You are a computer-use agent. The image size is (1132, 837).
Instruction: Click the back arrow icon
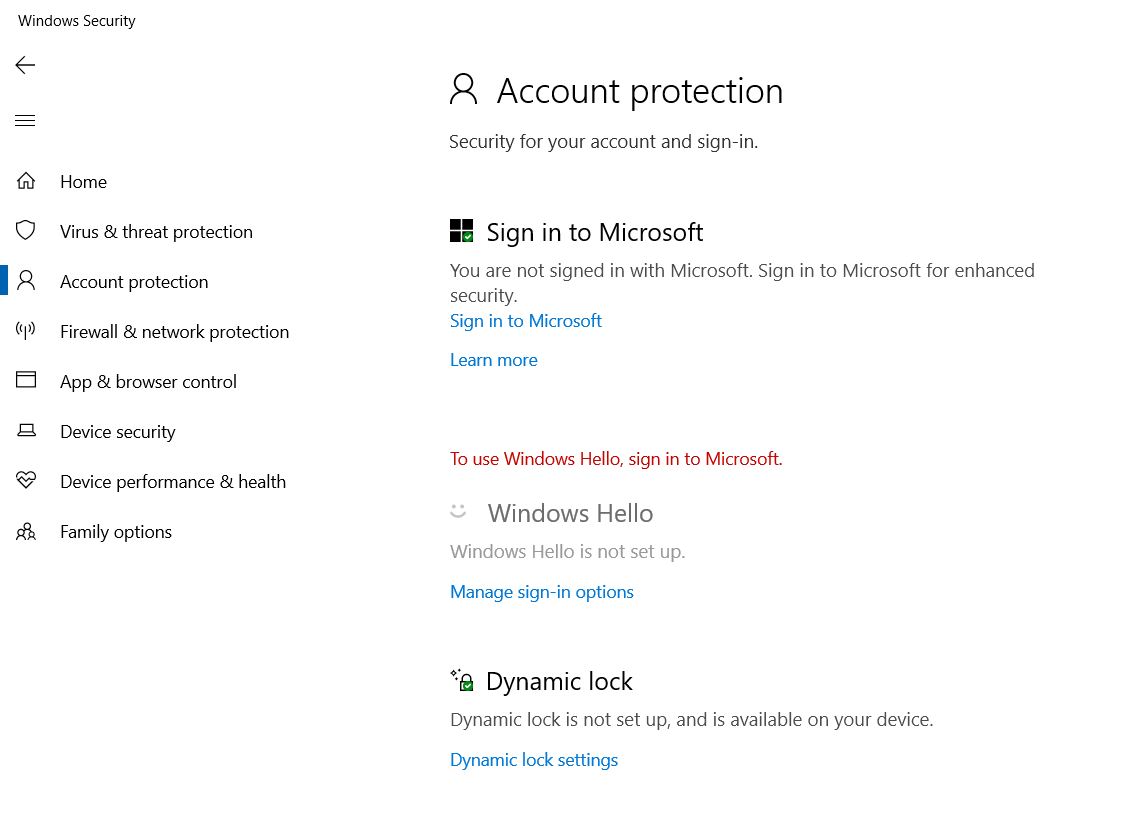click(25, 65)
